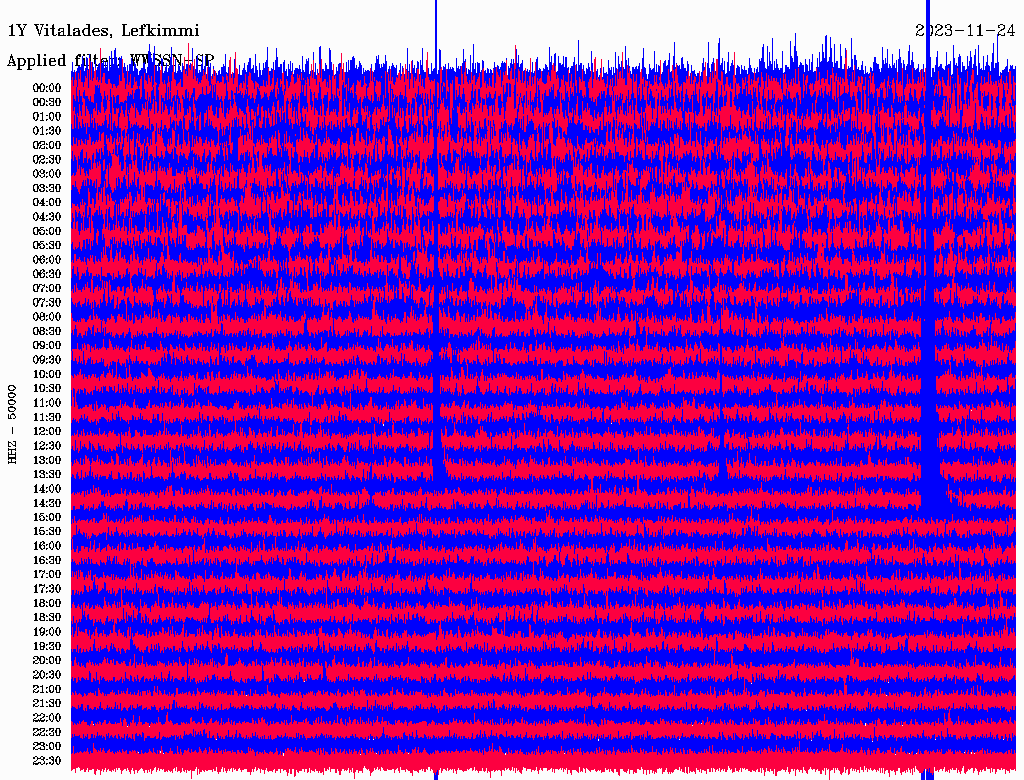The image size is (1024, 780).
Task: Select the 06:00 time row label
Action: pos(47,260)
